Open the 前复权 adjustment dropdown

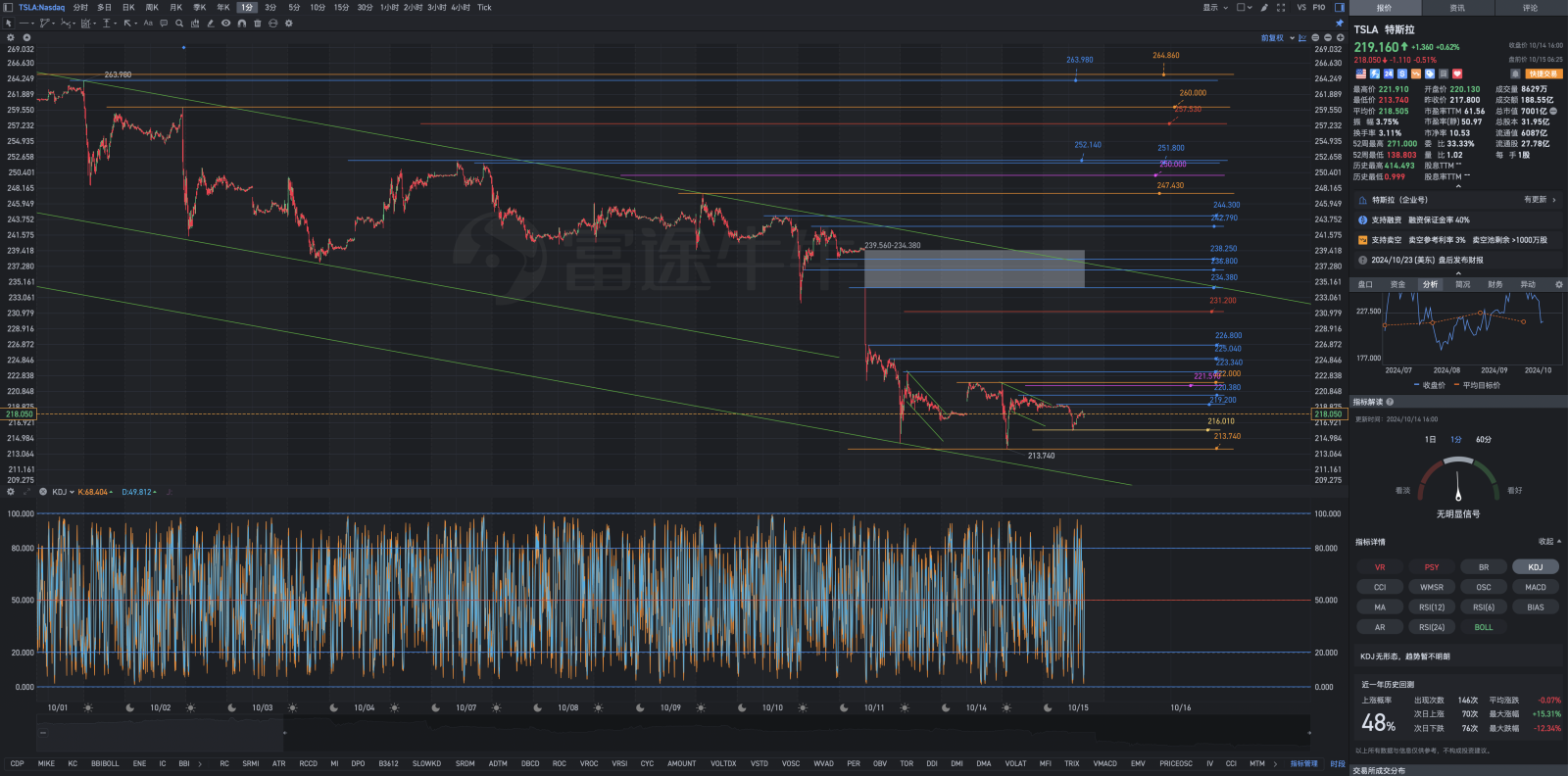(x=1278, y=37)
